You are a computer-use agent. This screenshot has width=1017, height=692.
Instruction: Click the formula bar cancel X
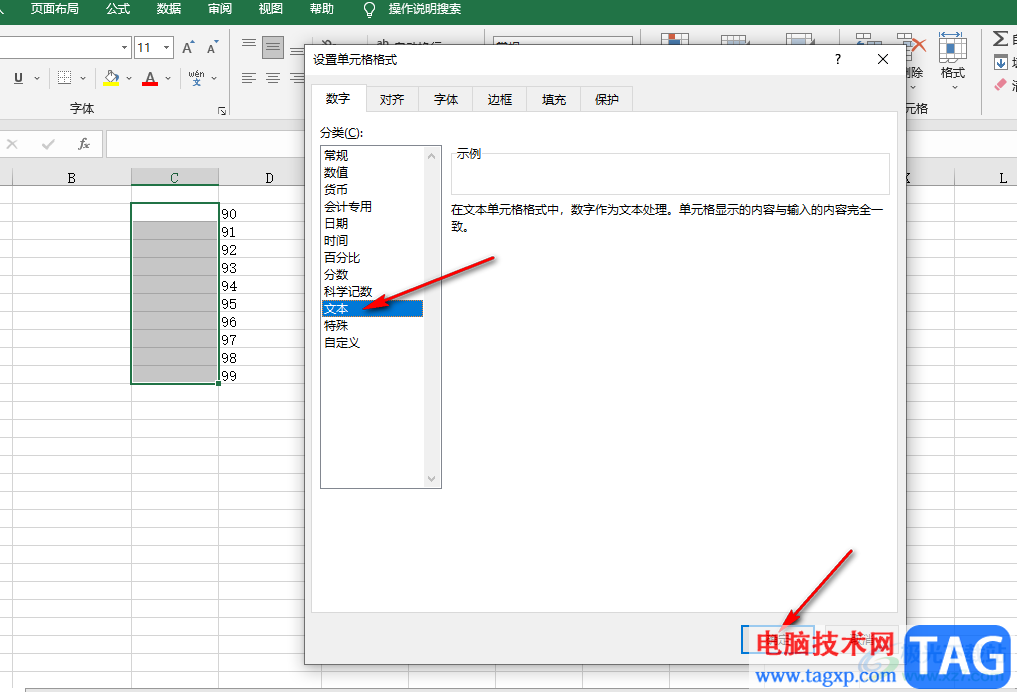pyautogui.click(x=12, y=144)
